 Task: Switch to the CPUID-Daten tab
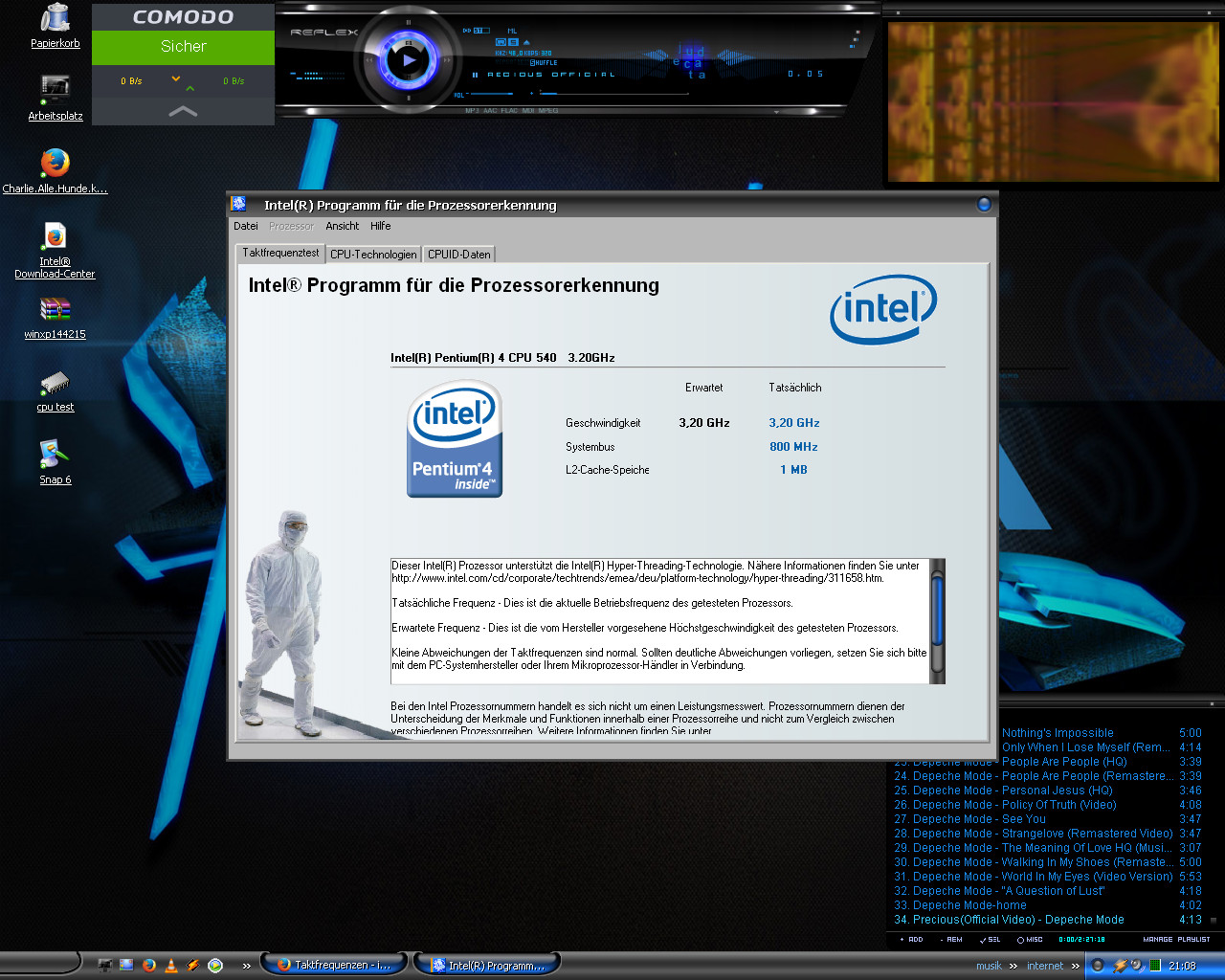[x=459, y=255]
